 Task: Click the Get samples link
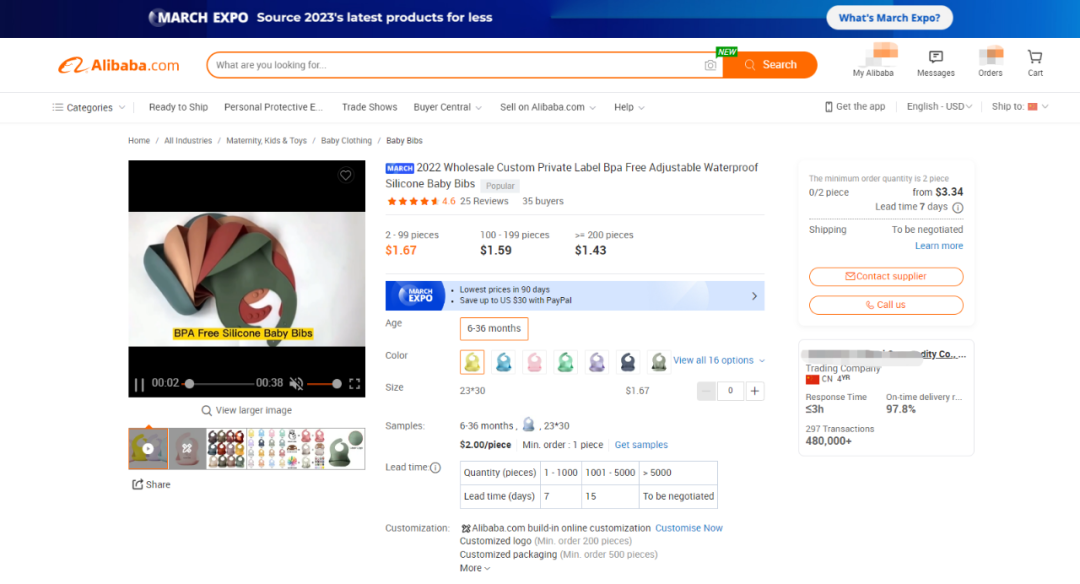point(641,445)
